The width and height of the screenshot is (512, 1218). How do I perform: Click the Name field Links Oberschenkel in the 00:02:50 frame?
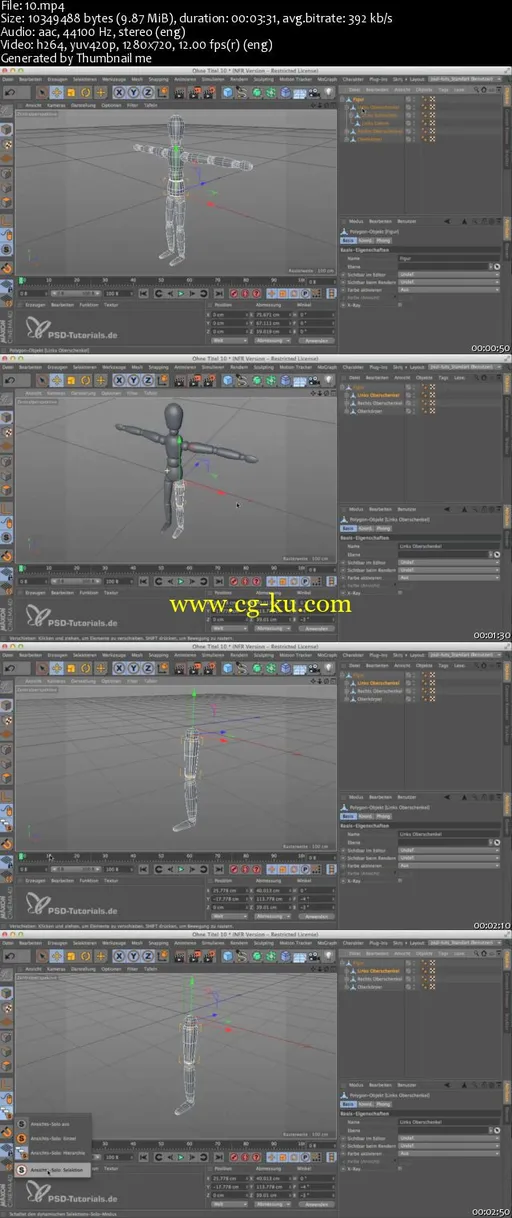448,1122
